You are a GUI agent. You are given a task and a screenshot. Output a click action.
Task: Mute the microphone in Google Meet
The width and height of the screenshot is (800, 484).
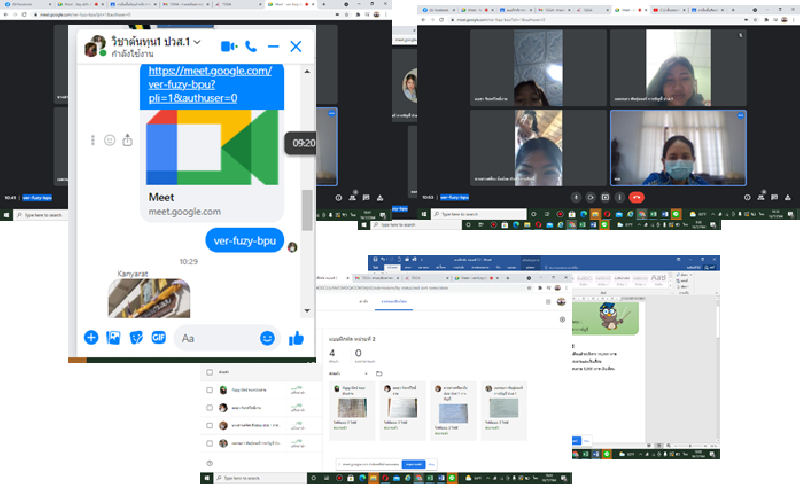point(577,197)
